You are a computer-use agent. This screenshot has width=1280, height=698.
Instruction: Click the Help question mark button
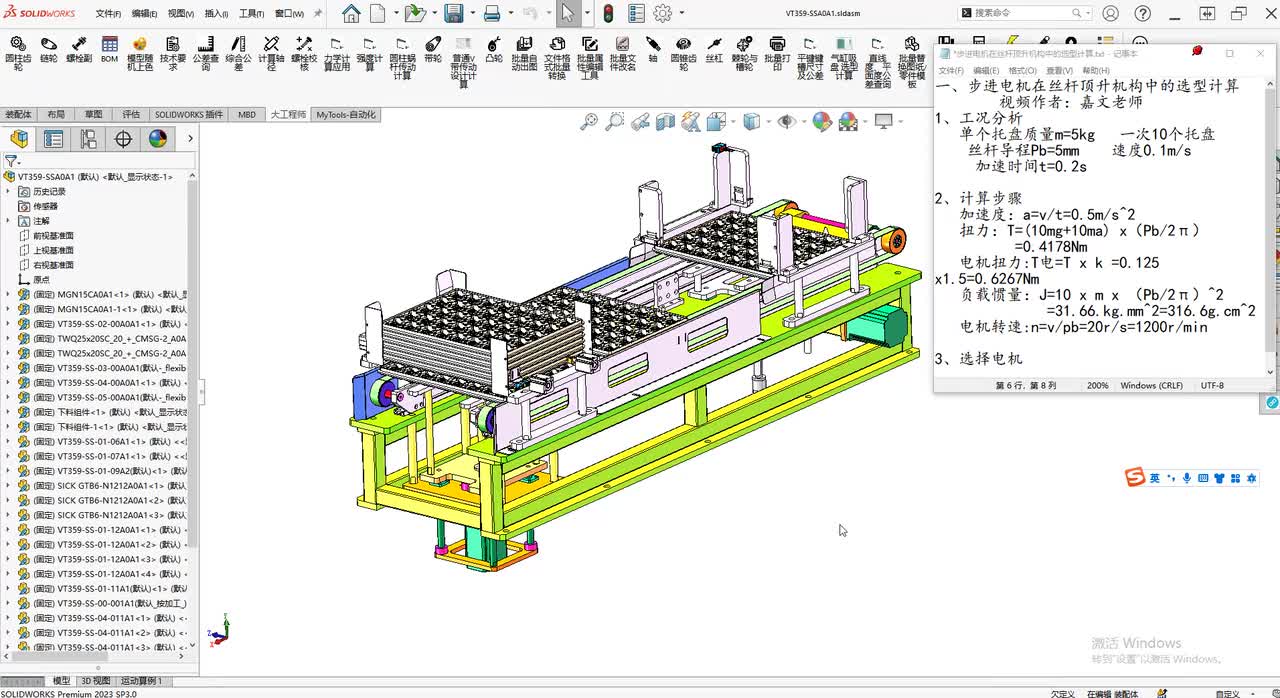(1143, 14)
